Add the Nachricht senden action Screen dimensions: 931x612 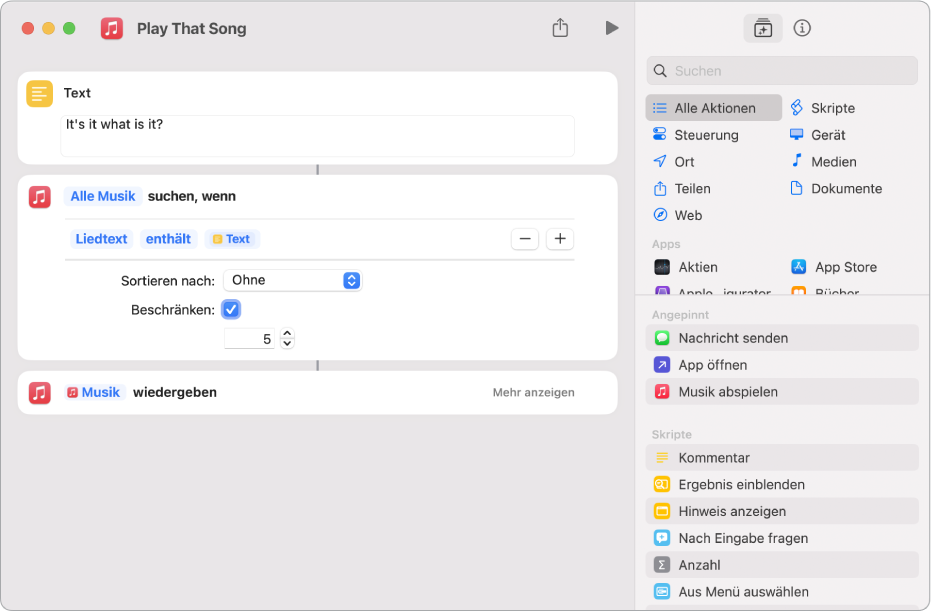[782, 338]
